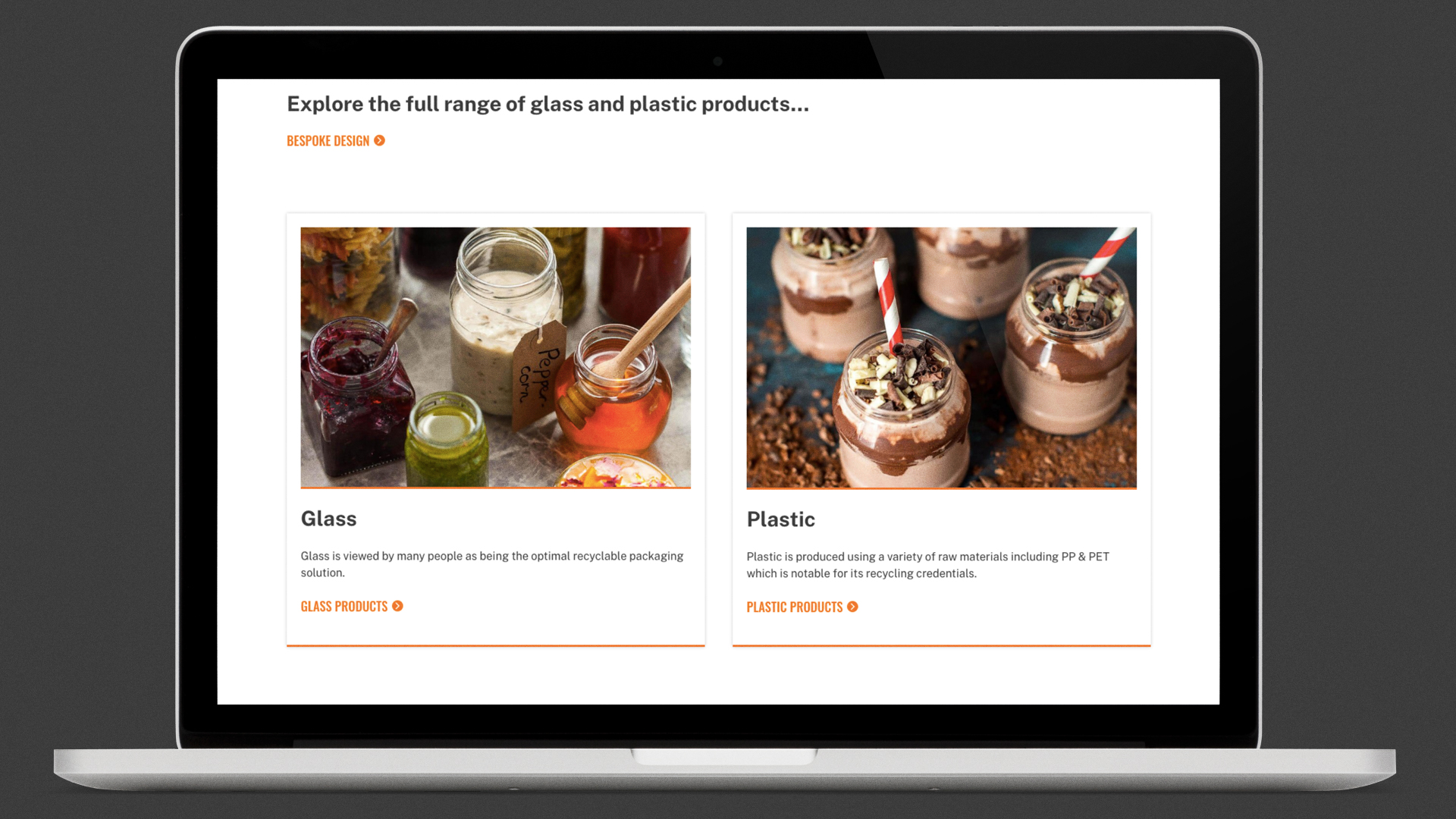Image resolution: width=1456 pixels, height=819 pixels.
Task: Click the laptop lid opening notch
Action: (724, 756)
